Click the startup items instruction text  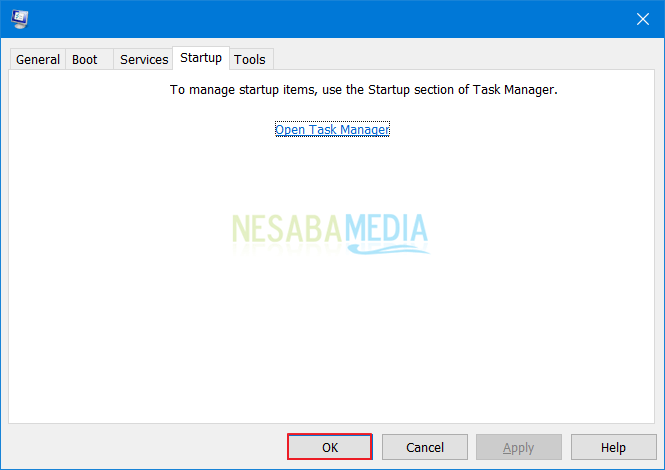click(363, 90)
